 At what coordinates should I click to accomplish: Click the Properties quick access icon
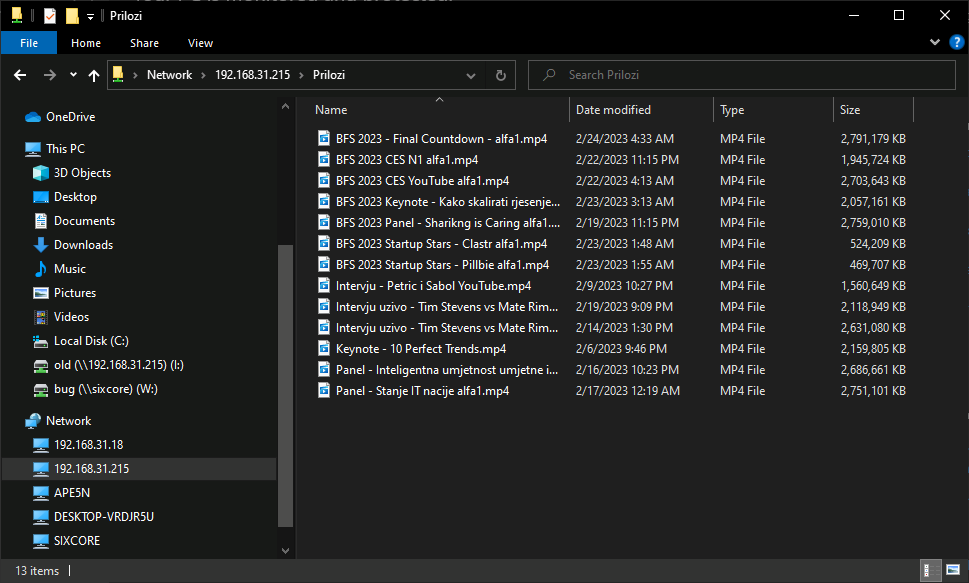coord(50,15)
